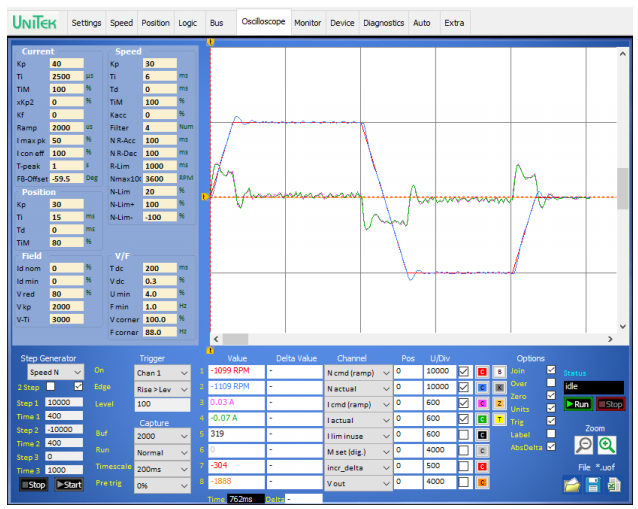Click the yellow T trigger icon
Screen dimensions: 638x509
click(499, 419)
